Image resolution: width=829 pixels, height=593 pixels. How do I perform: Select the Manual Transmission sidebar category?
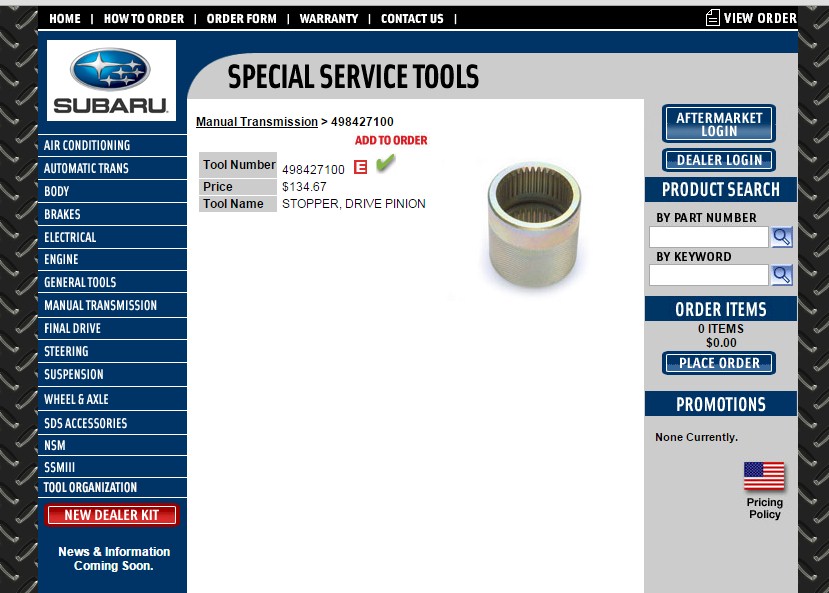112,305
